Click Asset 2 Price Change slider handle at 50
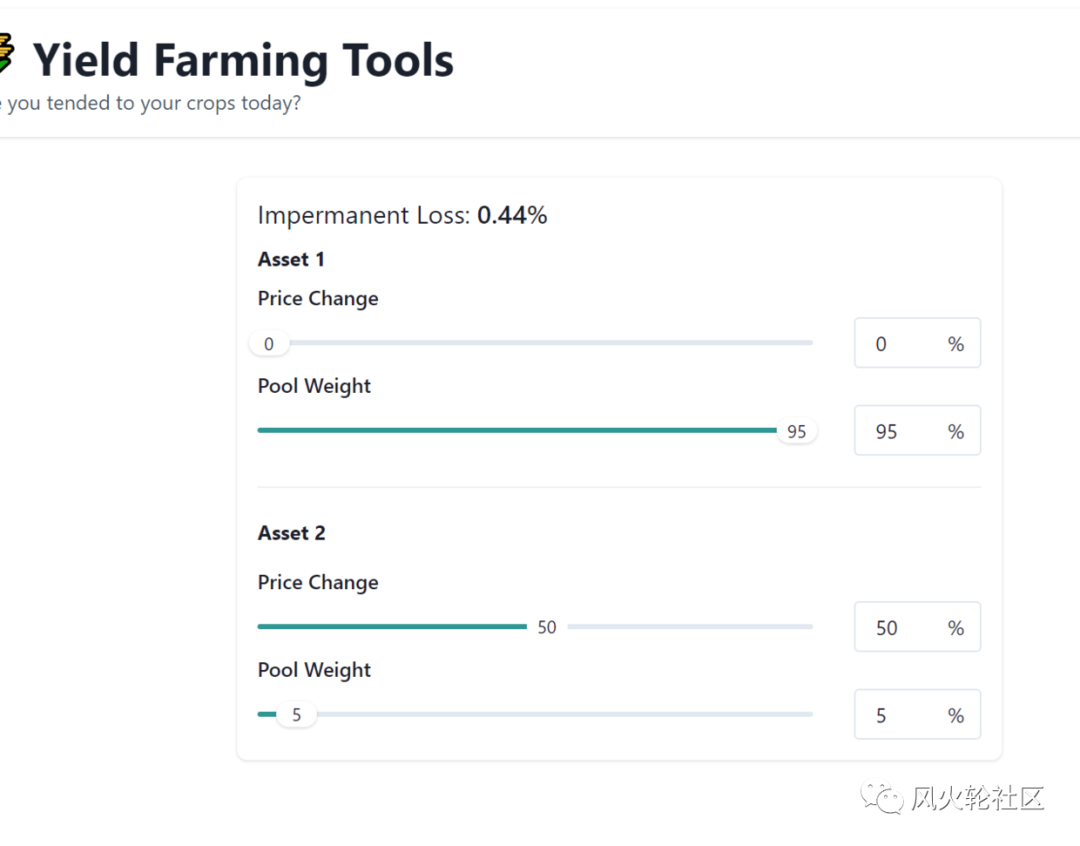 pyautogui.click(x=546, y=627)
